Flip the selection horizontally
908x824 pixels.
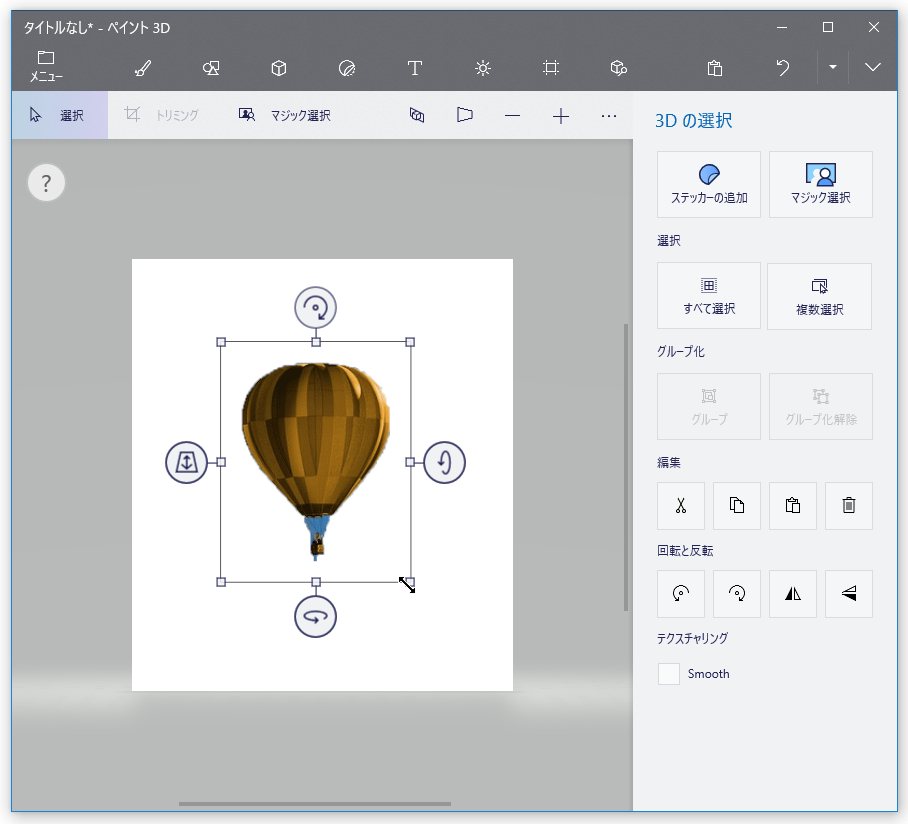[x=793, y=594]
